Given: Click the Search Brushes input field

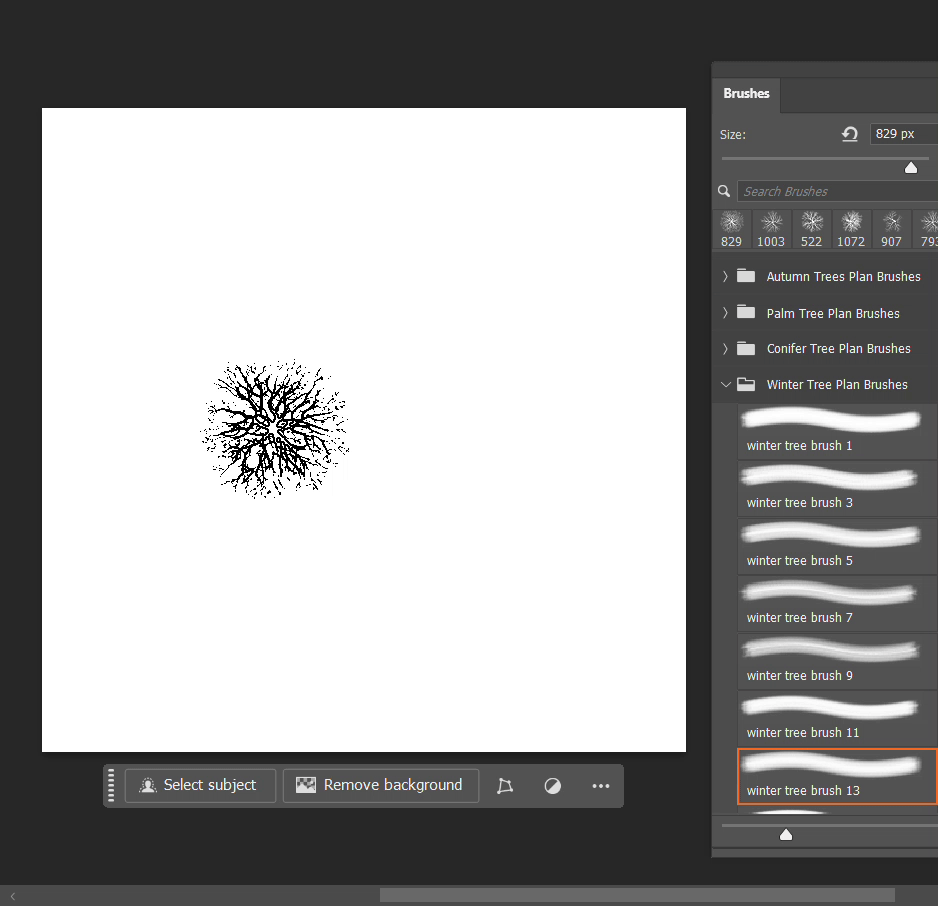Looking at the screenshot, I should [835, 191].
